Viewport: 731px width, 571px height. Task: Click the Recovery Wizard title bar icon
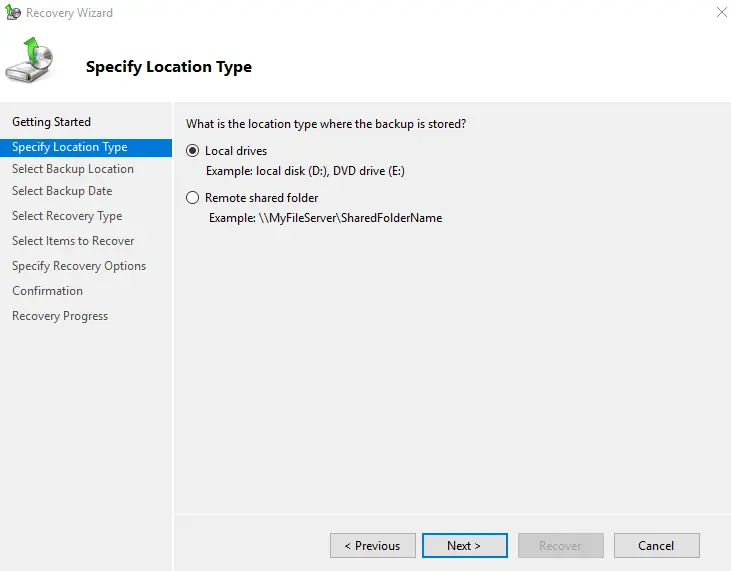tap(13, 13)
